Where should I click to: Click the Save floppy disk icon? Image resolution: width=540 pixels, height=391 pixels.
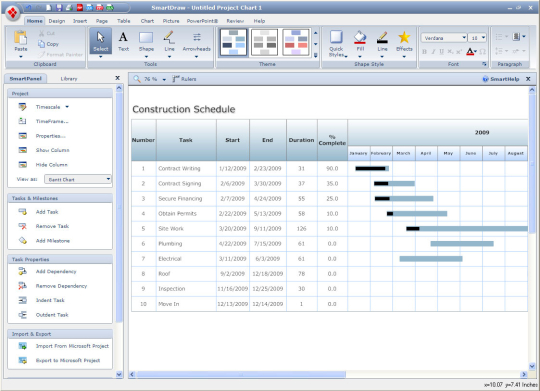[x=59, y=7]
